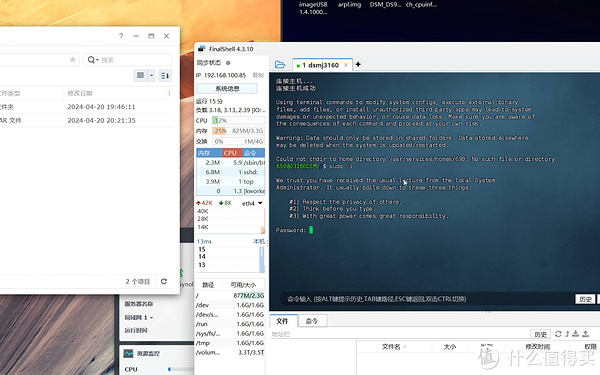600x375 pixels.
Task: Click the star favorite icon in file window
Action: pyautogui.click(x=72, y=60)
